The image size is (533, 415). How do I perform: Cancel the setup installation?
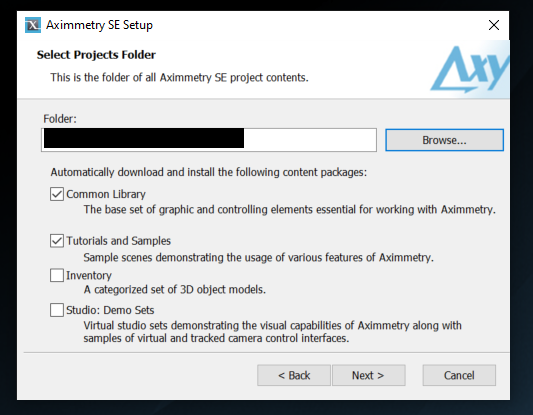click(x=459, y=375)
